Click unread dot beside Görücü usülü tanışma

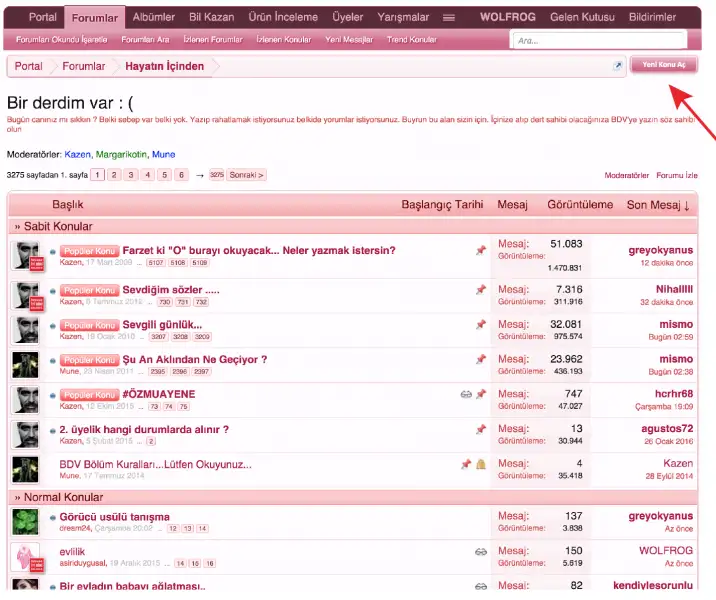(53, 518)
